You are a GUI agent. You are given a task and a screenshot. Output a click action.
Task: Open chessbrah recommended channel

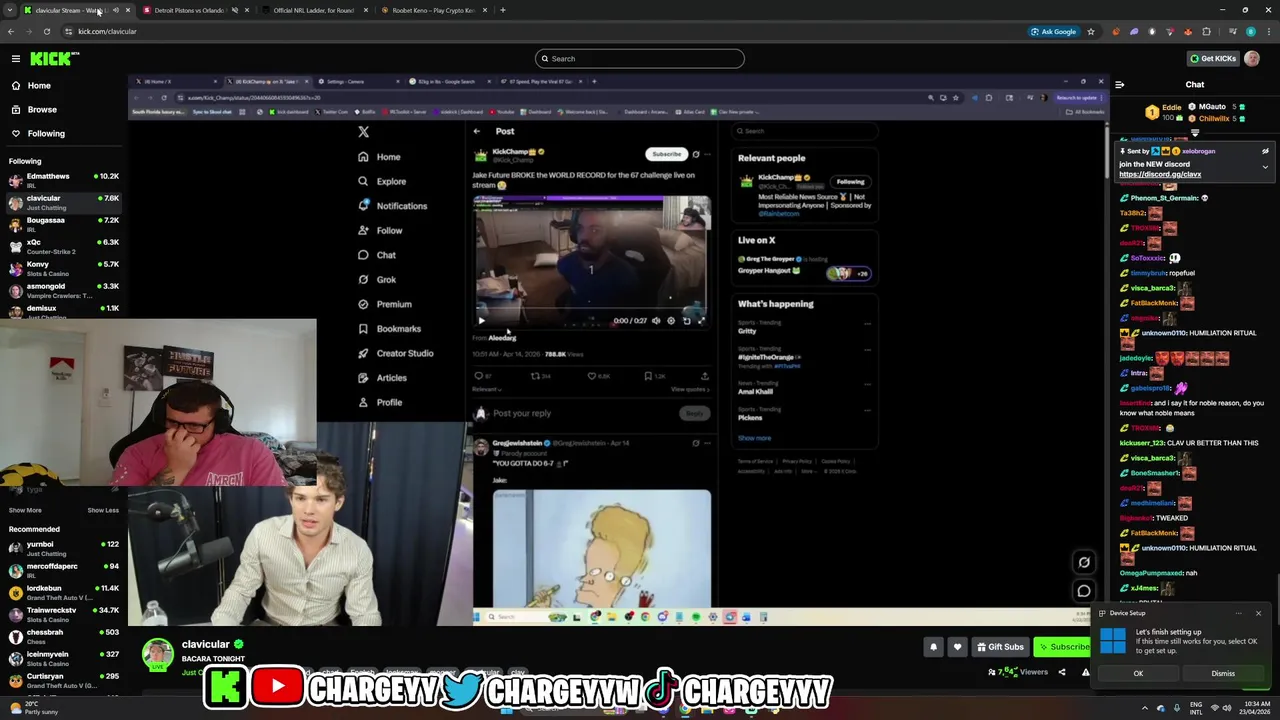64,636
